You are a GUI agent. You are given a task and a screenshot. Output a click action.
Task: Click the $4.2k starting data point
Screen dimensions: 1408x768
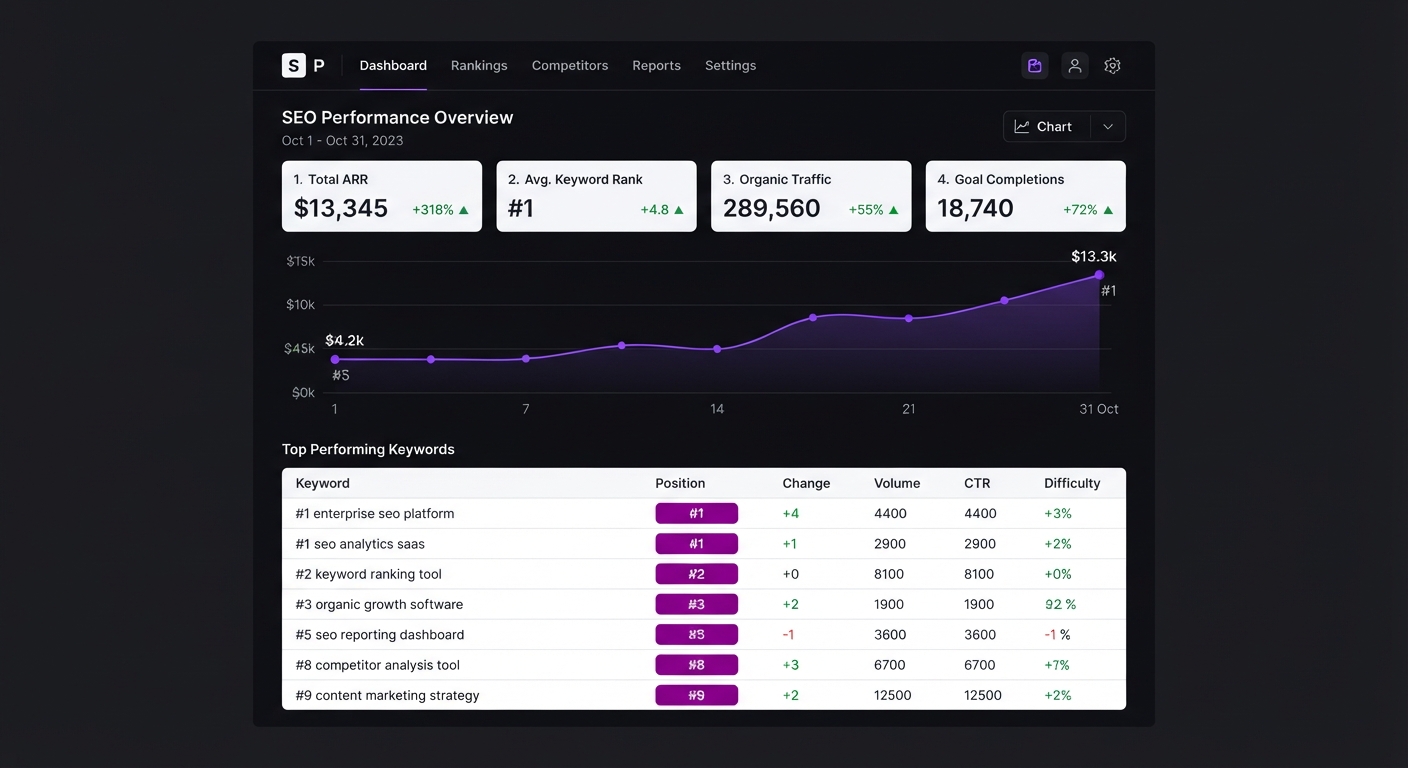(x=335, y=359)
